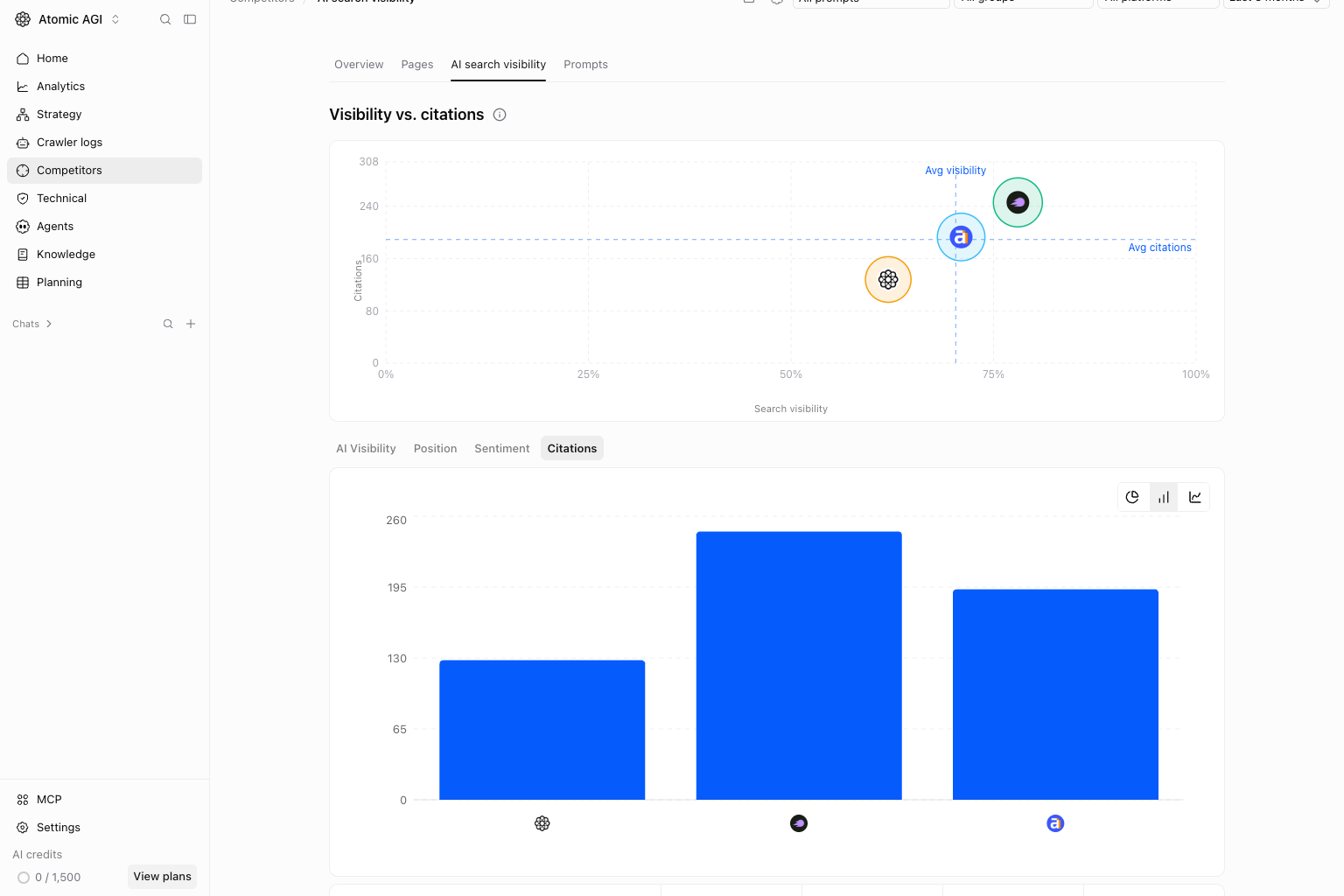The height and width of the screenshot is (896, 1344).
Task: Click the blue 'a' logo under bar chart
Action: click(x=1055, y=823)
